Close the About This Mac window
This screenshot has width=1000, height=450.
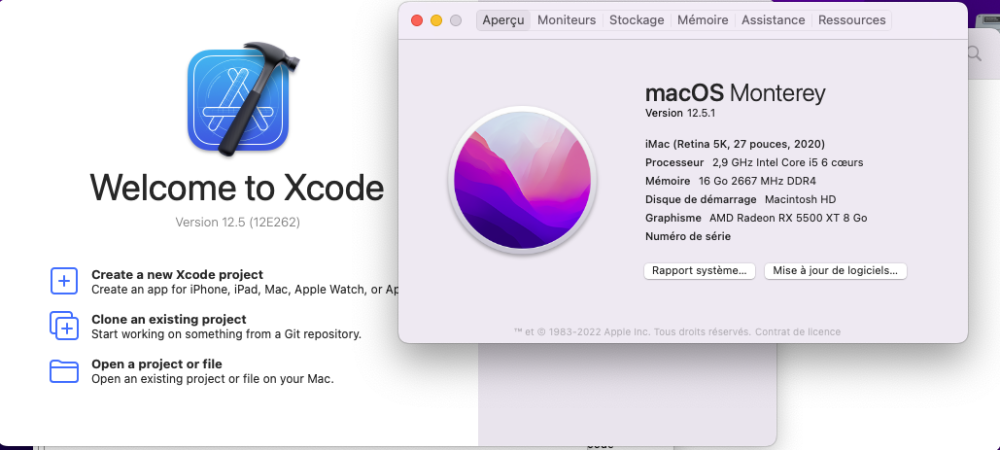416,20
